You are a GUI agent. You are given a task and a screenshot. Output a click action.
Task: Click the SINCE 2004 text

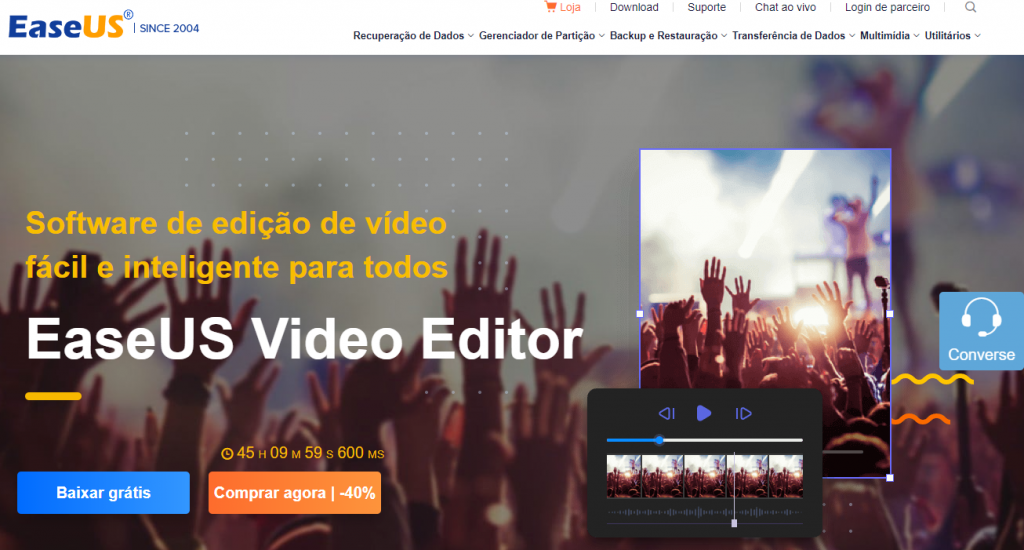click(169, 28)
